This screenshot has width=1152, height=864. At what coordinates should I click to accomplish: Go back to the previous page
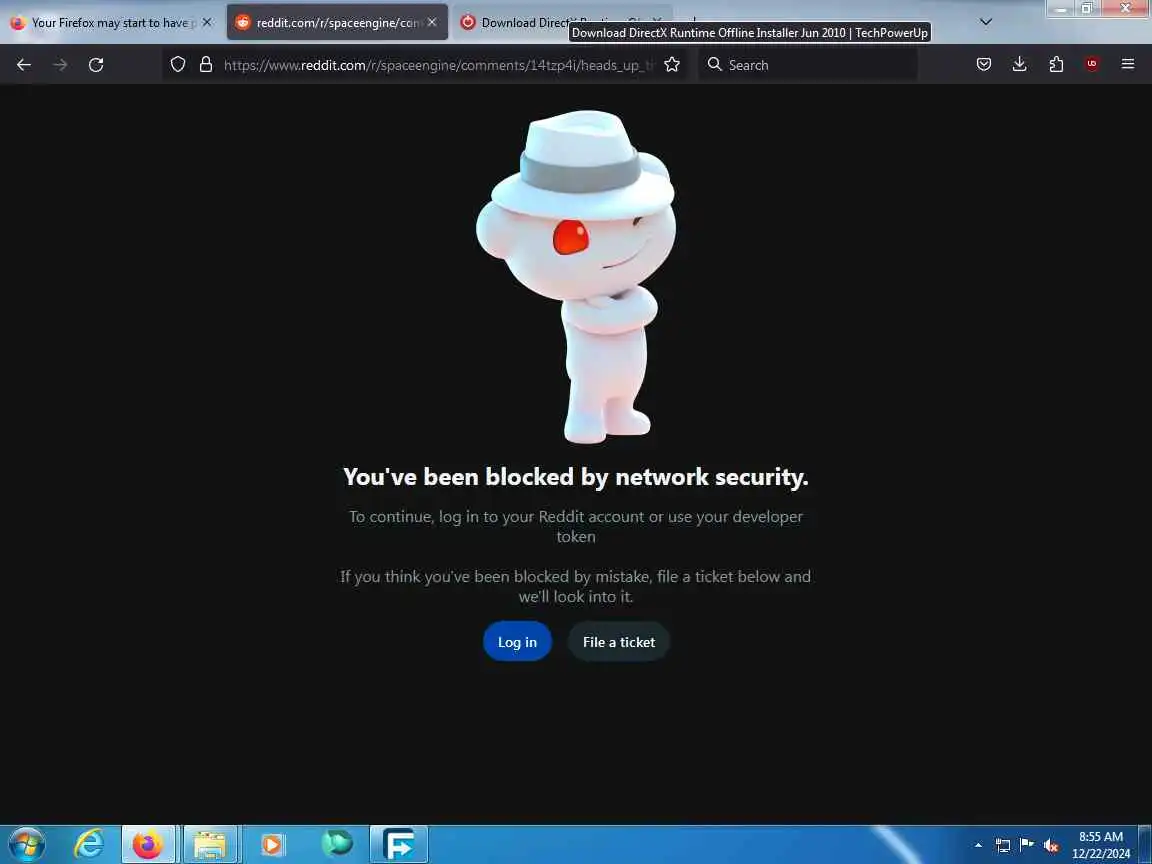pos(24,65)
